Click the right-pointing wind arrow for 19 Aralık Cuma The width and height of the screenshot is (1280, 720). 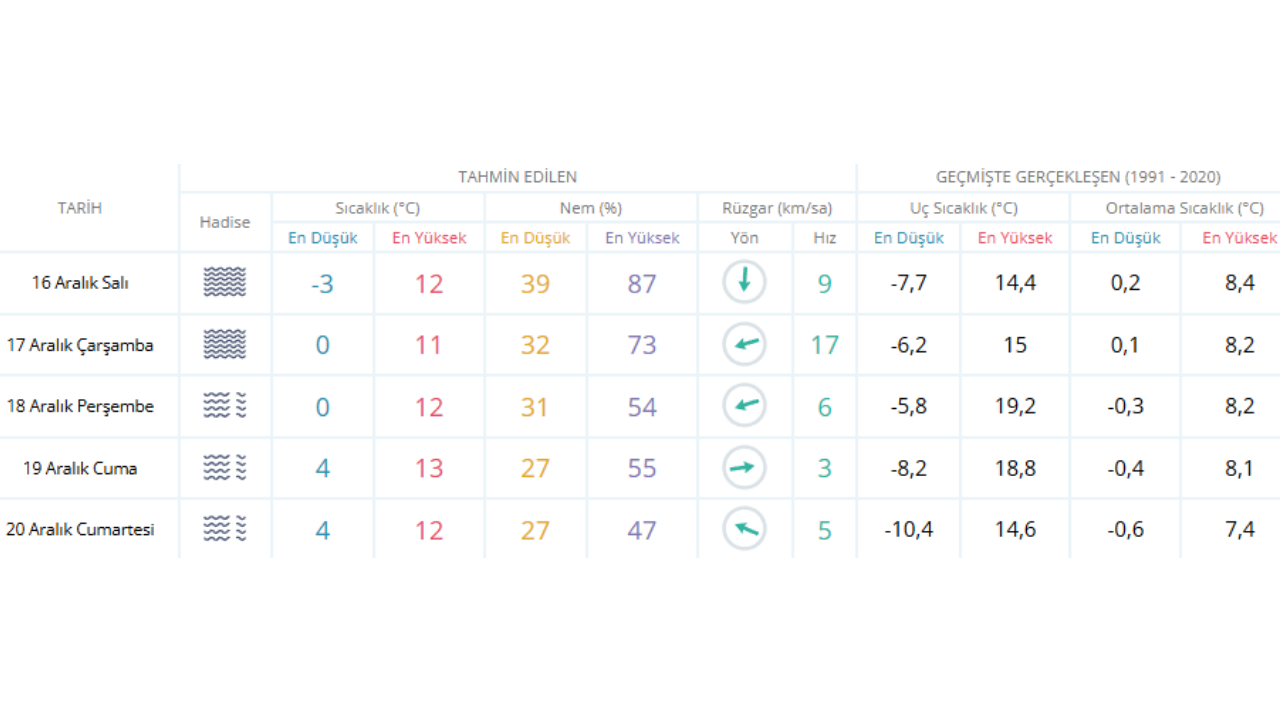click(x=744, y=468)
